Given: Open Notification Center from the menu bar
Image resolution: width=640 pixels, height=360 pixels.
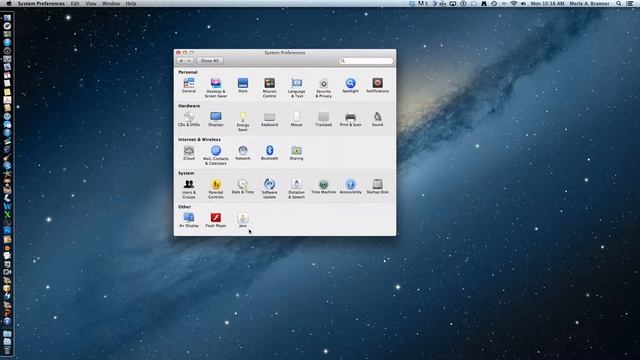Looking at the screenshot, I should coord(630,3).
